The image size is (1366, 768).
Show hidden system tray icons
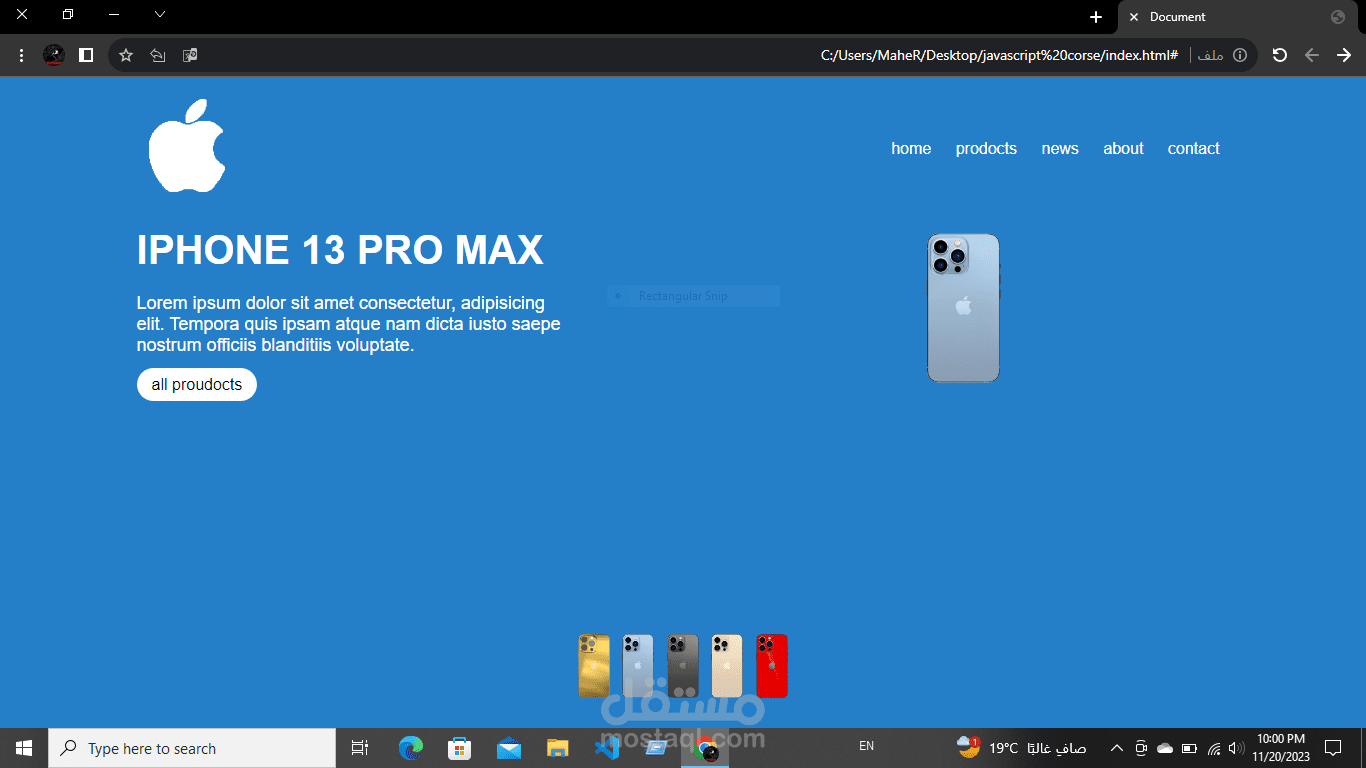click(x=1117, y=748)
